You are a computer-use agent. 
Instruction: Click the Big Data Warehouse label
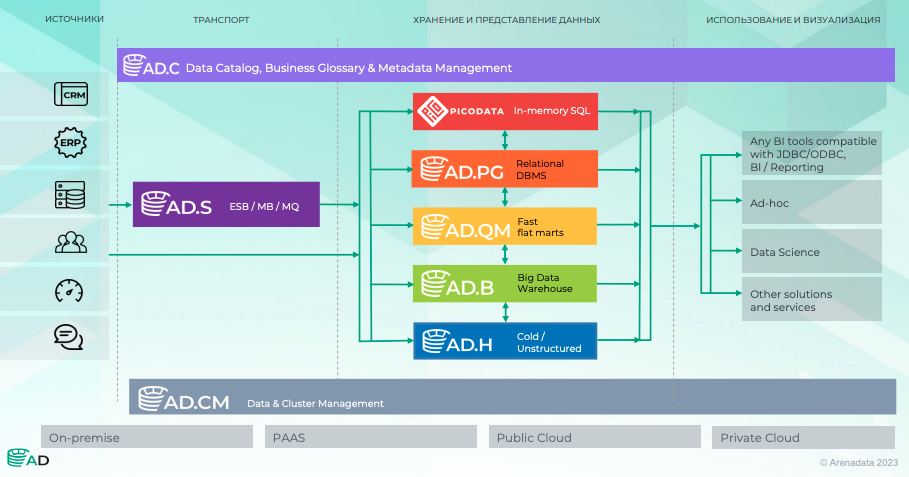[545, 283]
